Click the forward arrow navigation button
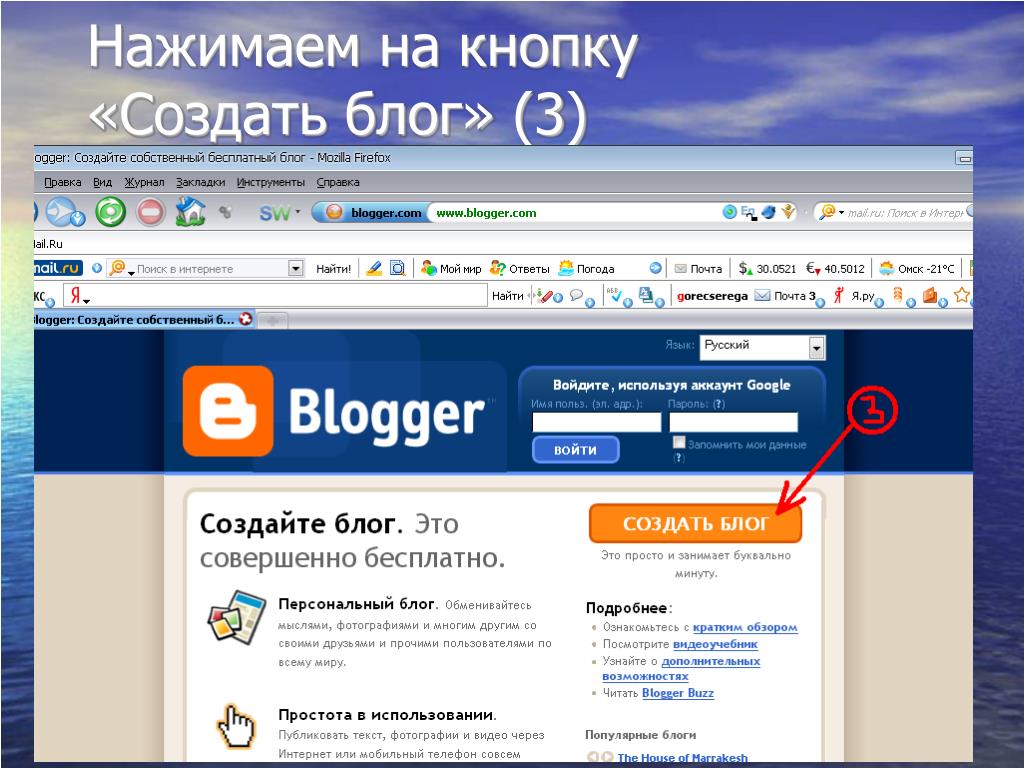This screenshot has width=1024, height=768. tap(65, 212)
